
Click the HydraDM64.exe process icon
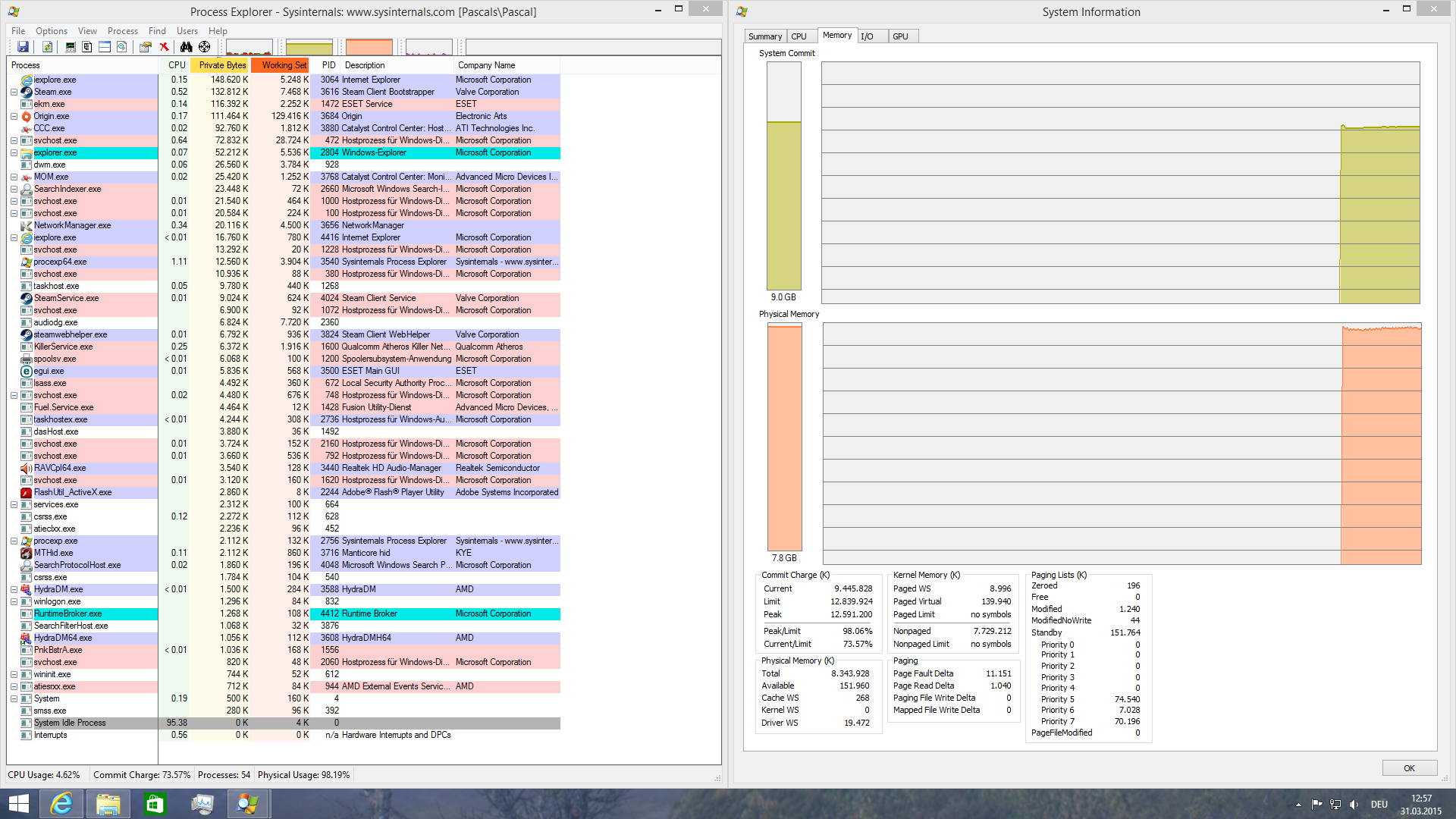(x=27, y=638)
